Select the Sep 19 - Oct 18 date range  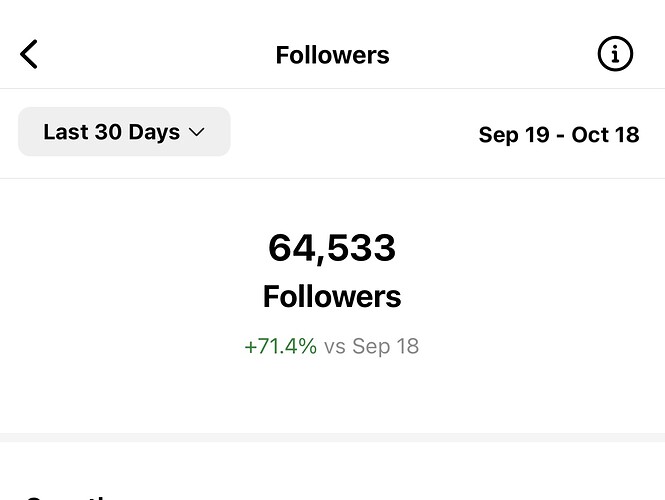point(558,134)
